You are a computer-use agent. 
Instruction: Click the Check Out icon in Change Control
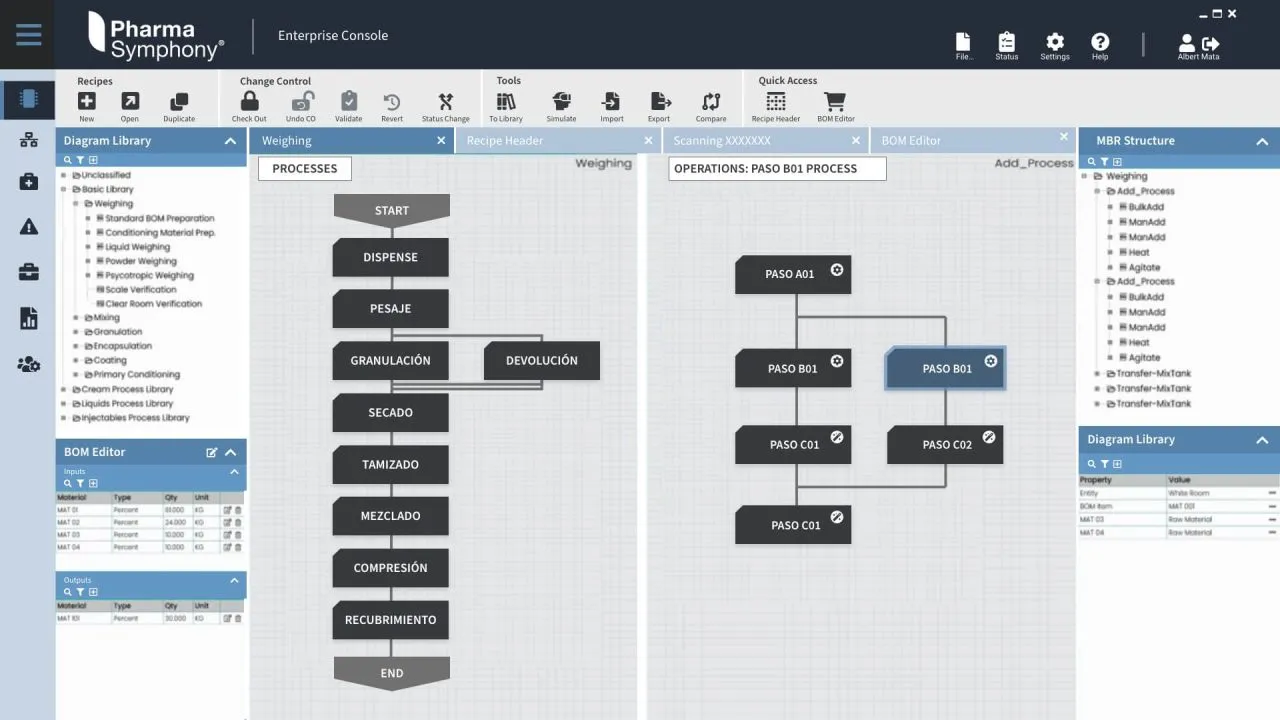(248, 101)
